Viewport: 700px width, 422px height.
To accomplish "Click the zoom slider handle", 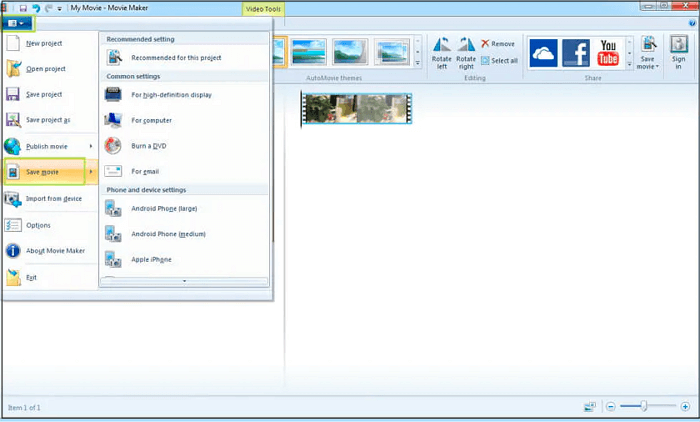I will point(644,406).
